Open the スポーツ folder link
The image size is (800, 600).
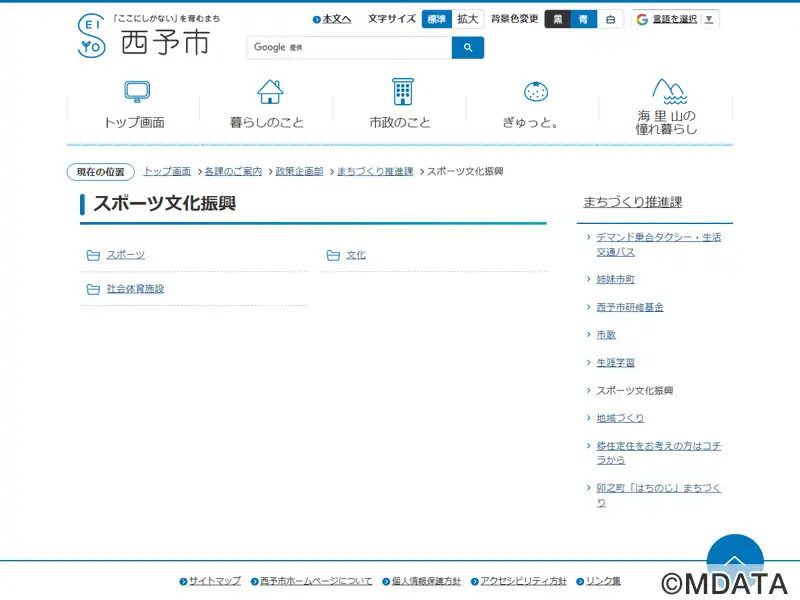pyautogui.click(x=126, y=255)
